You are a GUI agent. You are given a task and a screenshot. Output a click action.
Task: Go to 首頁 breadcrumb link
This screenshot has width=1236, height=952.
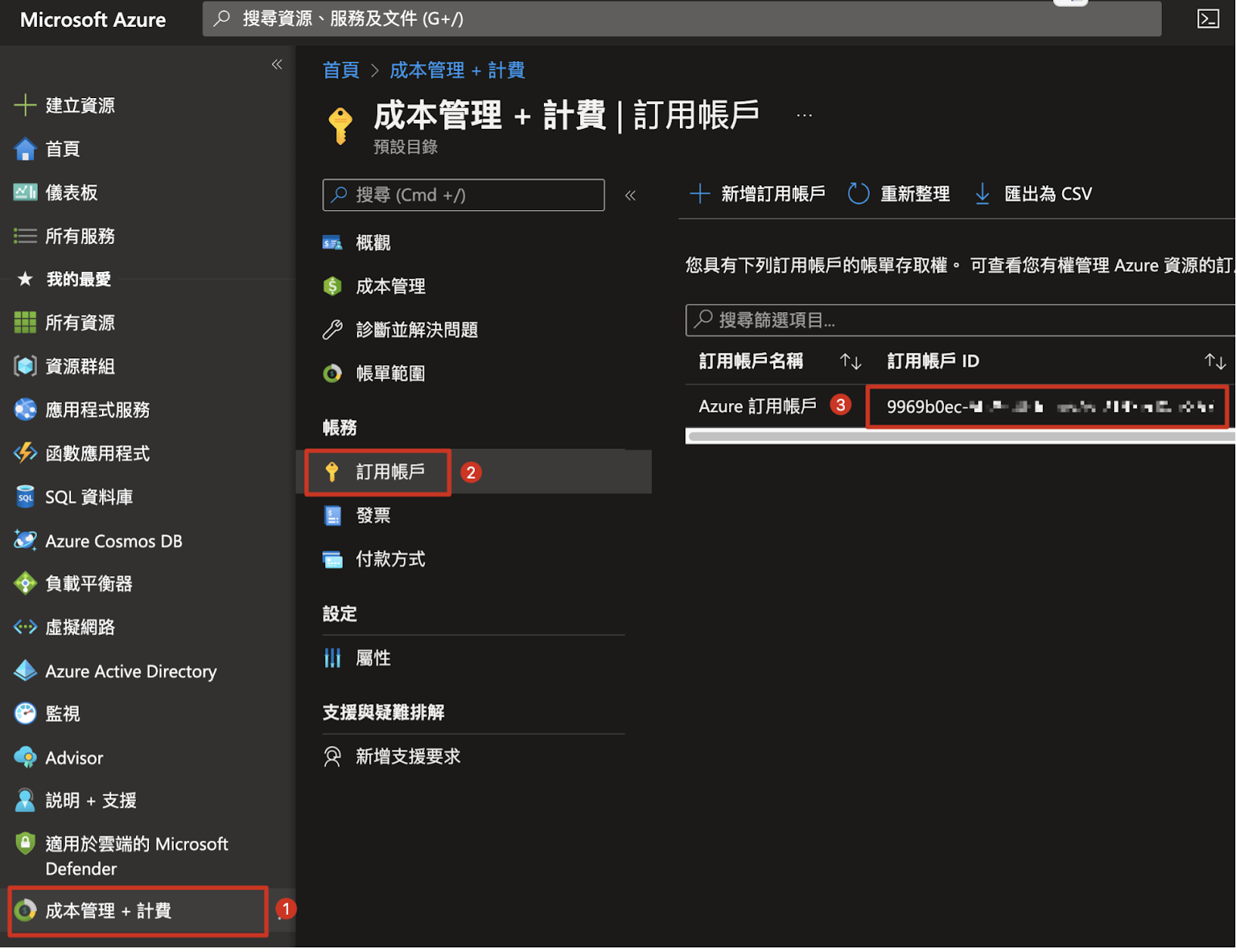tap(341, 70)
